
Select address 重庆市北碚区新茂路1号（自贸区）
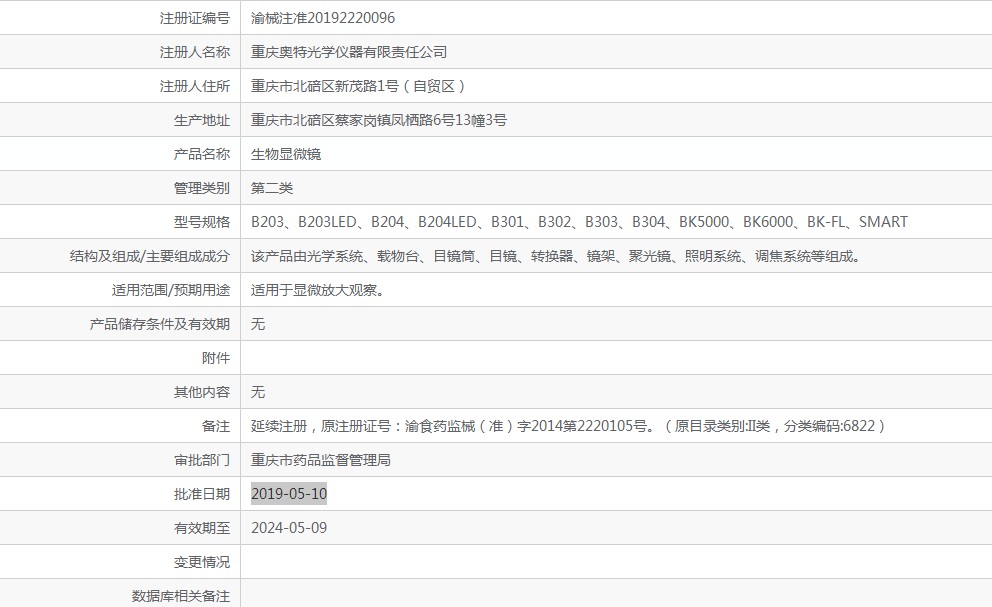coord(359,86)
